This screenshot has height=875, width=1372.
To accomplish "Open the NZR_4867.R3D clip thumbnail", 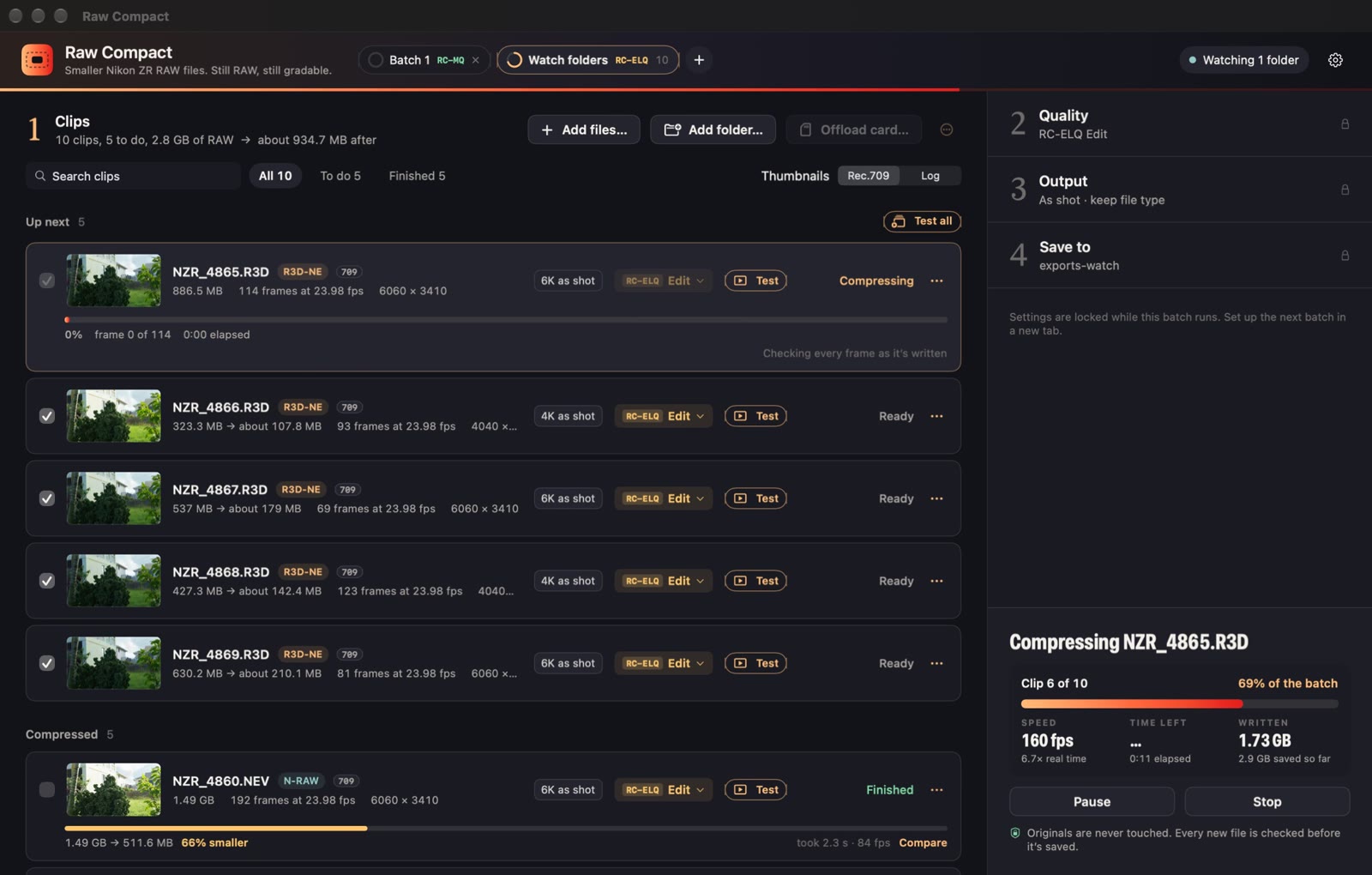I will coord(113,498).
